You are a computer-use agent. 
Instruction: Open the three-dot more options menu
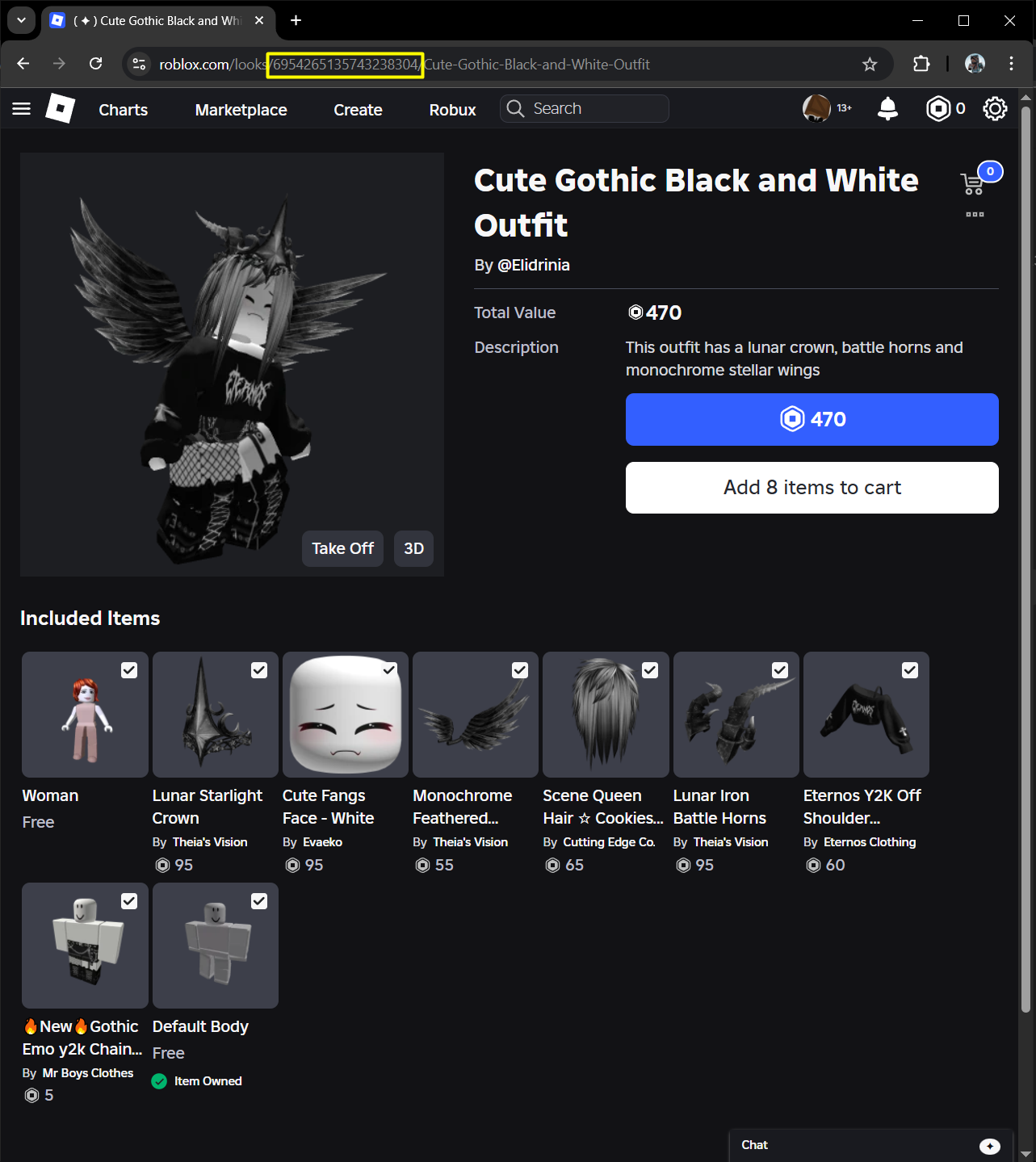975,214
